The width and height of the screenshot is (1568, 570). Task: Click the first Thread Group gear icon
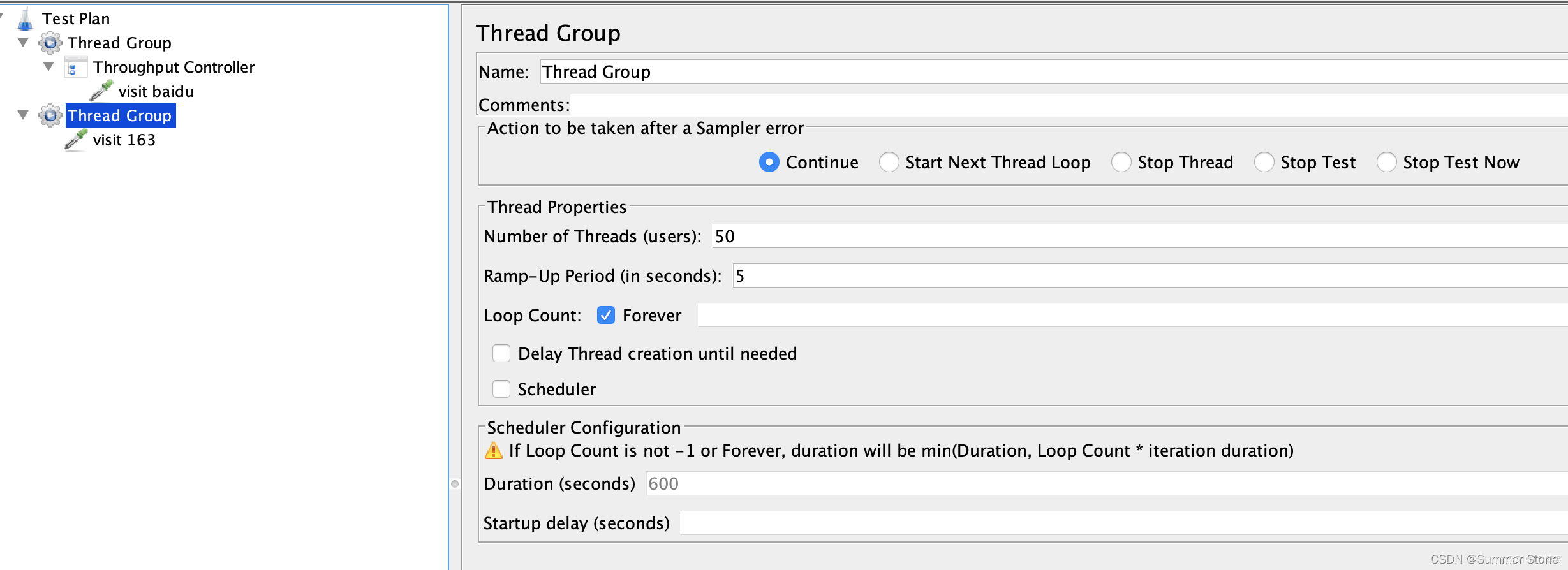point(50,43)
